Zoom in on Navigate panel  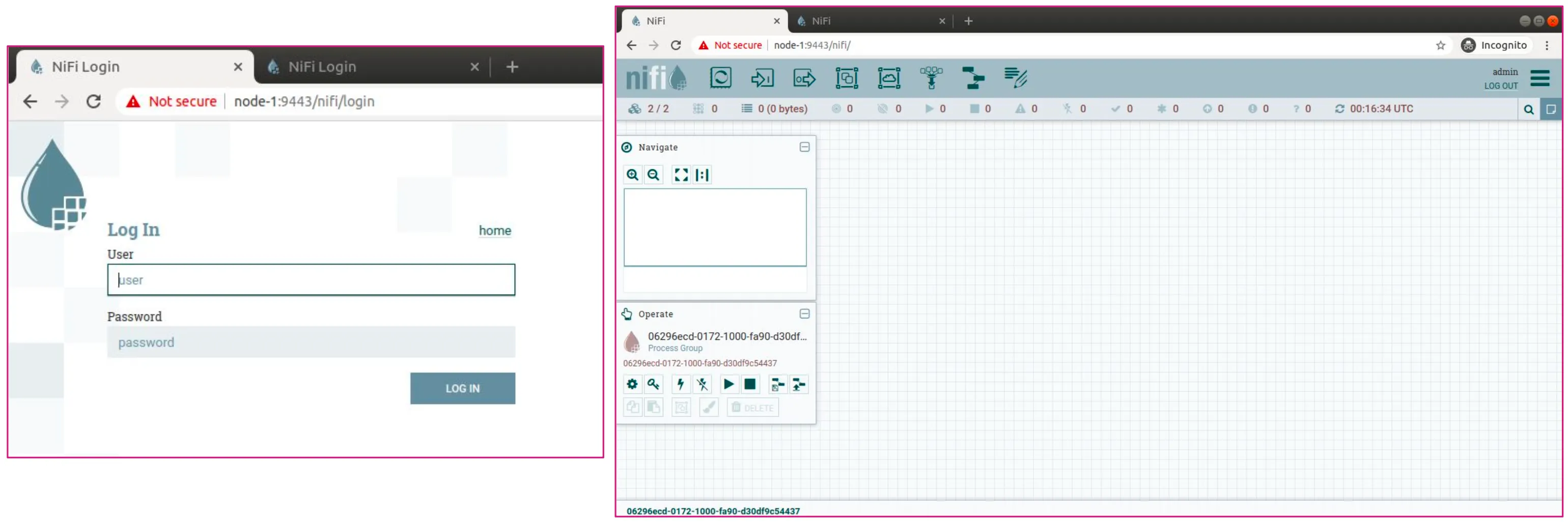pos(632,175)
